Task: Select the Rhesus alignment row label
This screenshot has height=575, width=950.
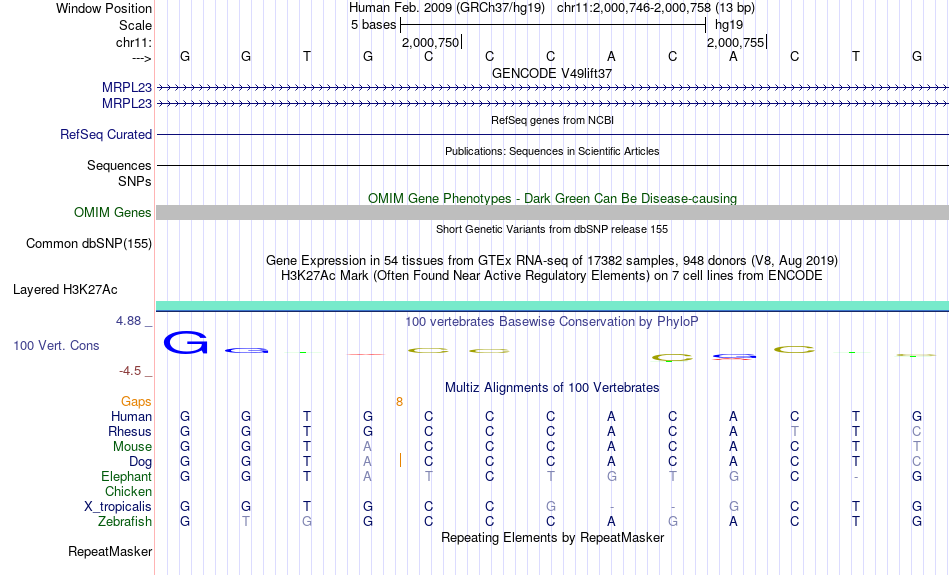Action: 130,431
